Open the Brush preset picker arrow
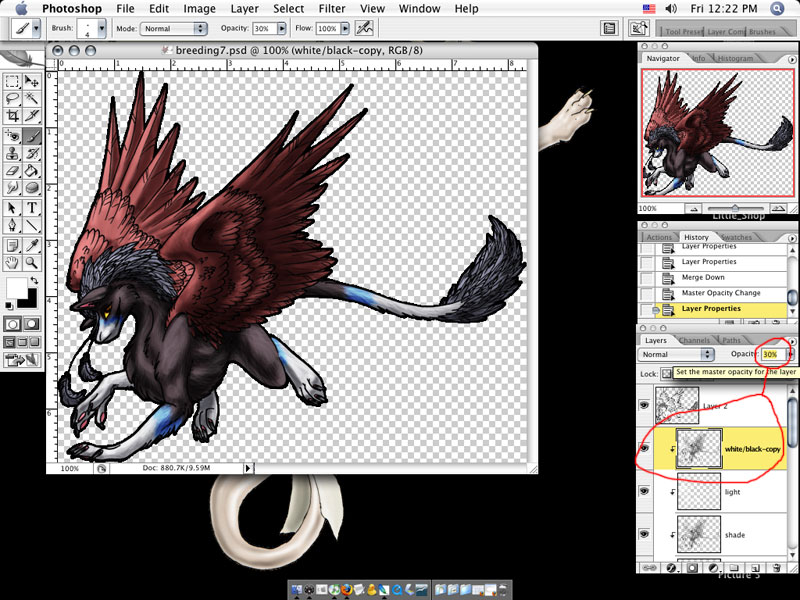800x600 pixels. [102, 29]
